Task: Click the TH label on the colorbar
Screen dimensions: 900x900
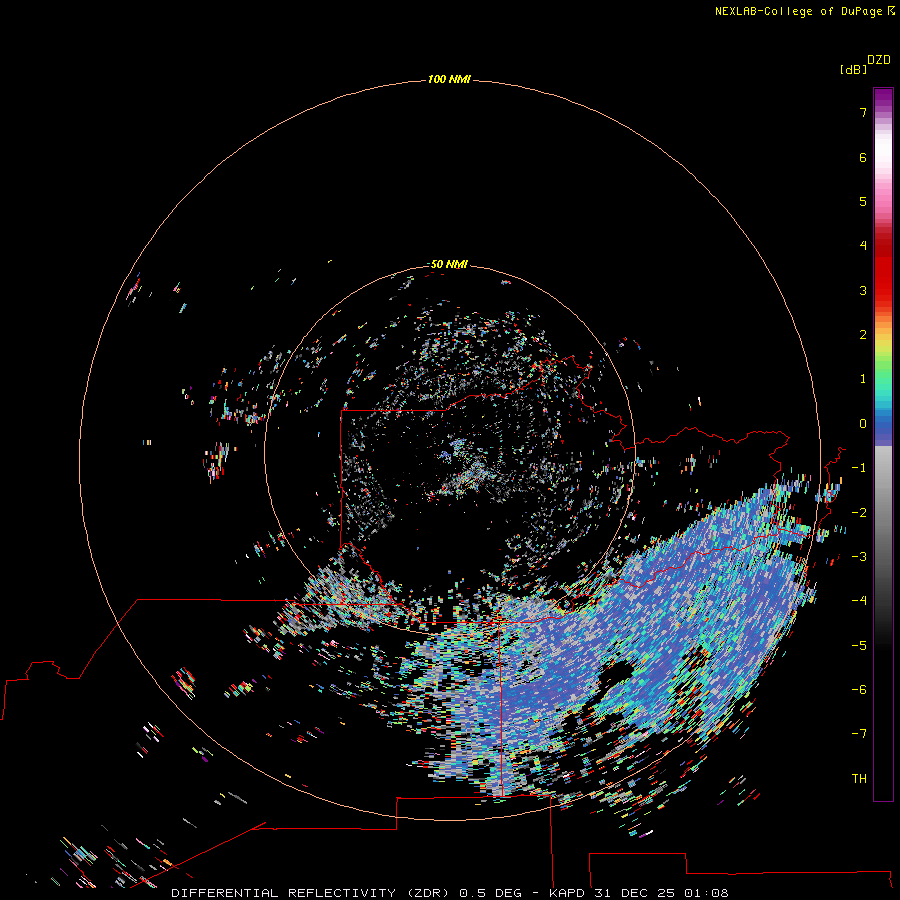Action: [x=859, y=778]
